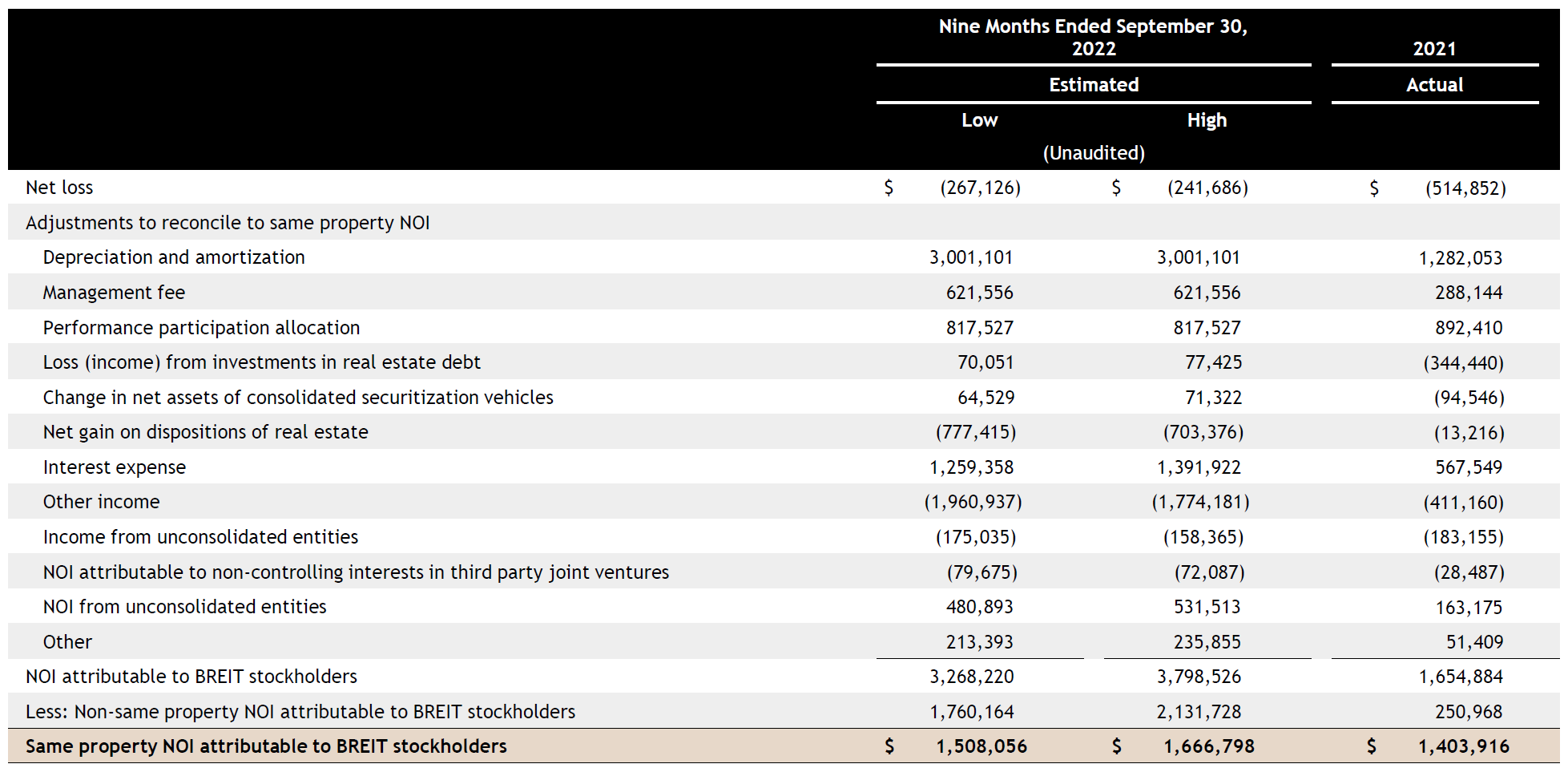Click the Net gain on dispositions row label

(x=205, y=431)
